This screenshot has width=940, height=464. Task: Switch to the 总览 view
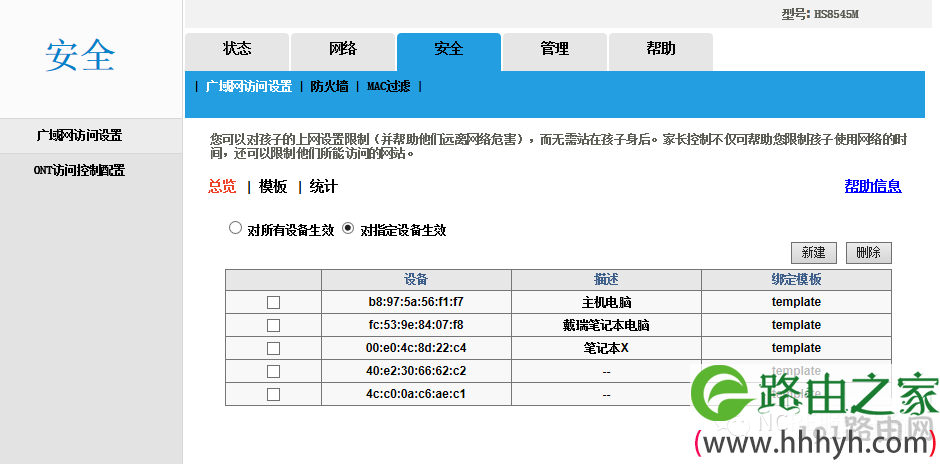pyautogui.click(x=222, y=187)
